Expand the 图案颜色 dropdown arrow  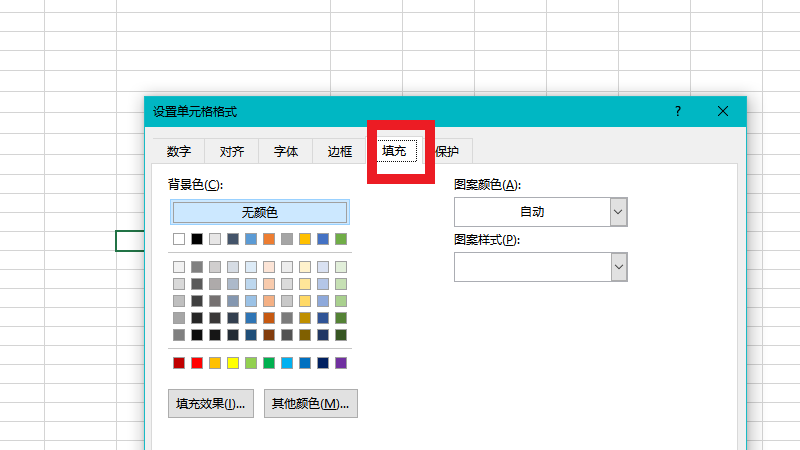click(618, 212)
